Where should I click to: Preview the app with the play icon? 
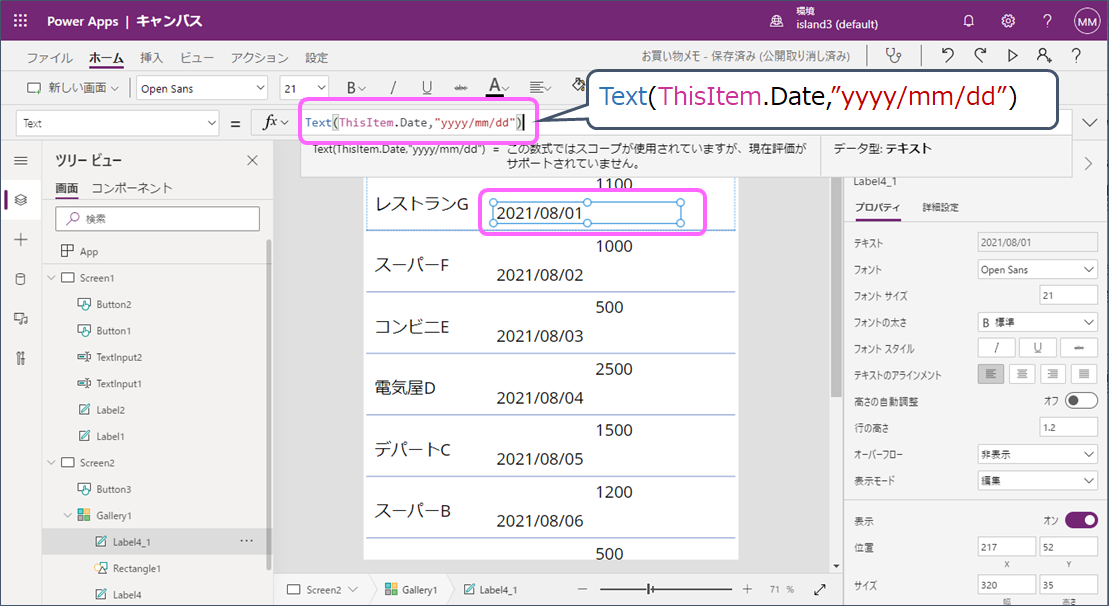(x=1011, y=57)
